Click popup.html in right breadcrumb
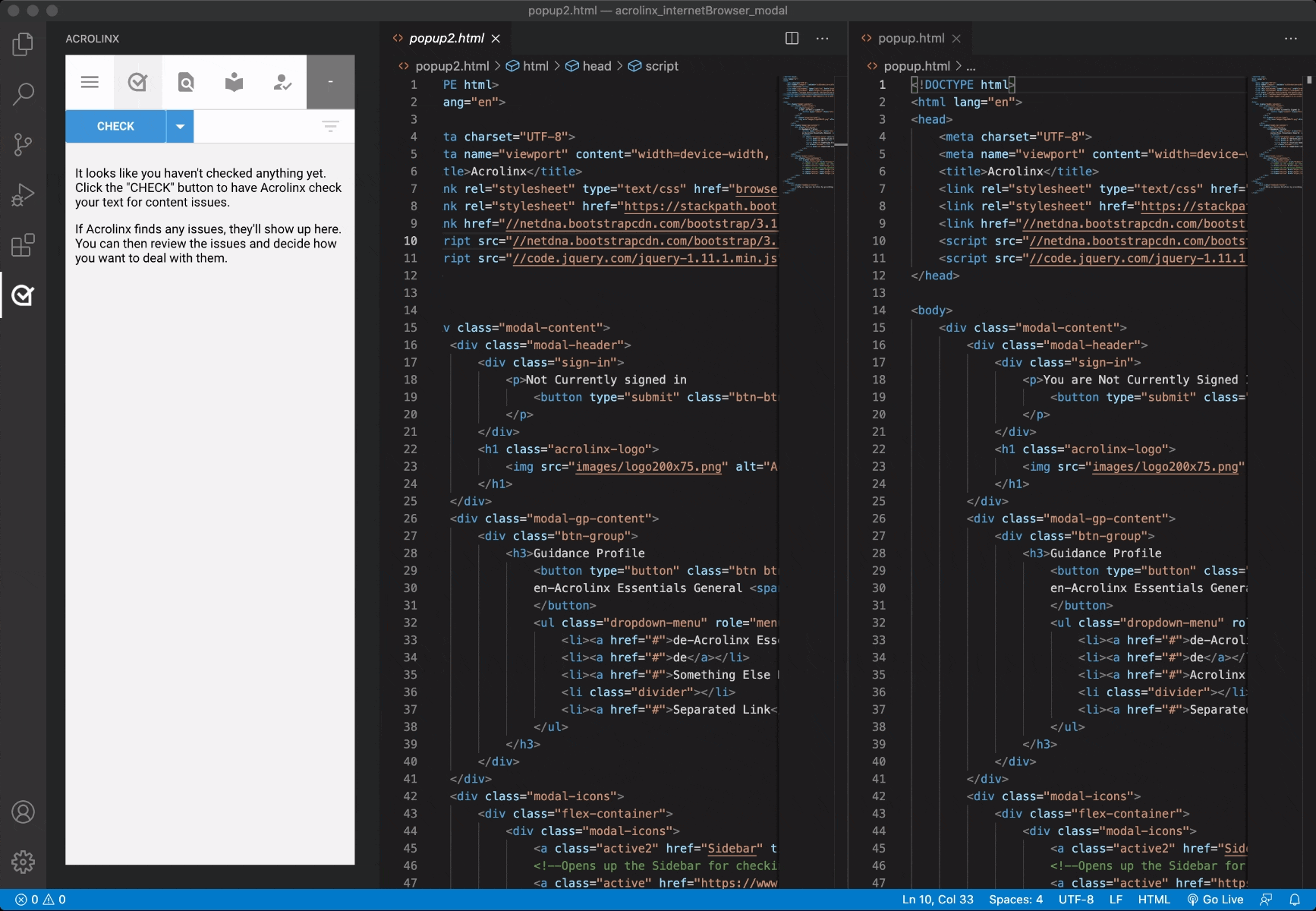The height and width of the screenshot is (911, 1316). click(917, 66)
